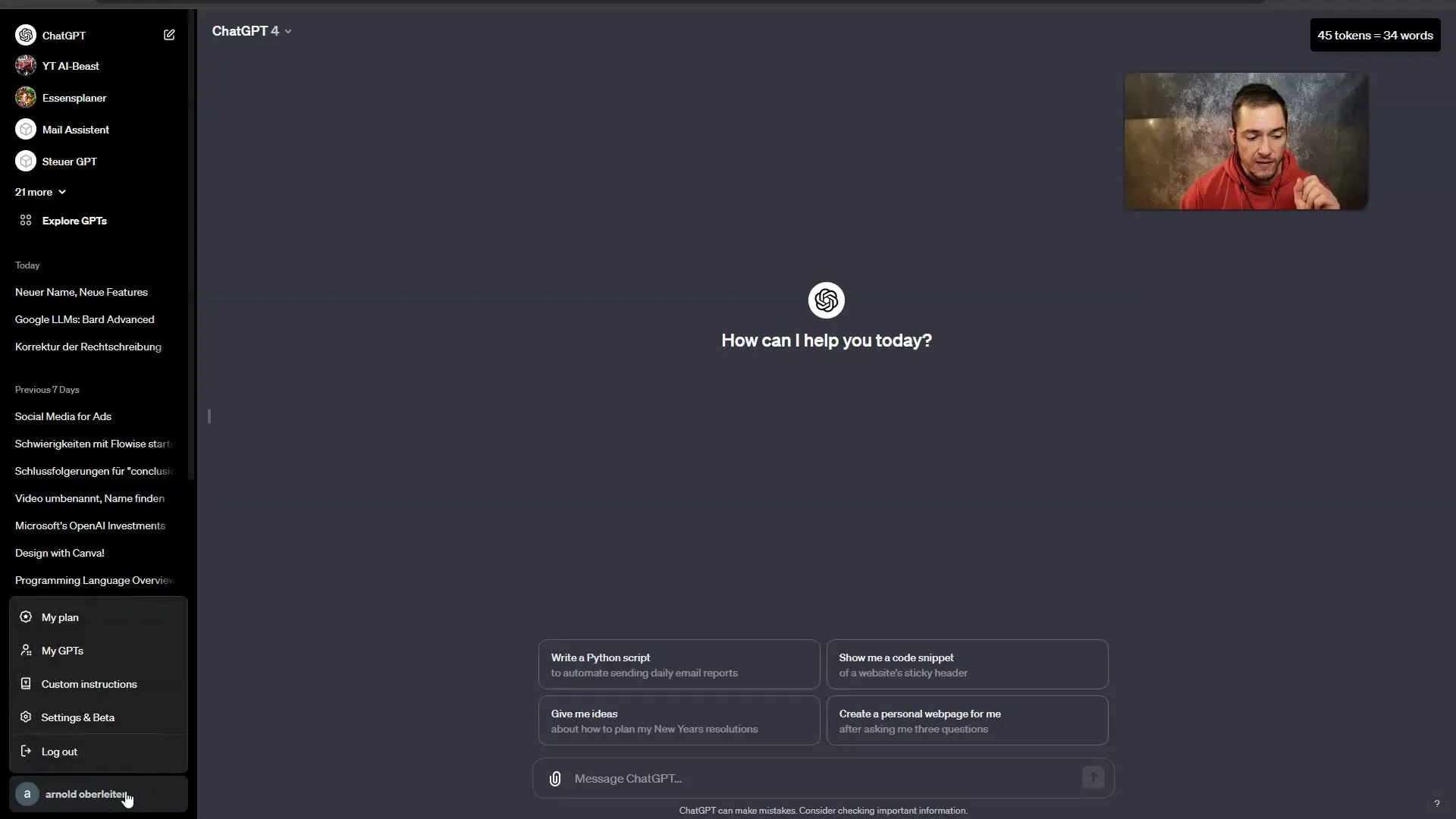
Task: Click the Mail Assistent GPT icon
Action: tap(26, 129)
